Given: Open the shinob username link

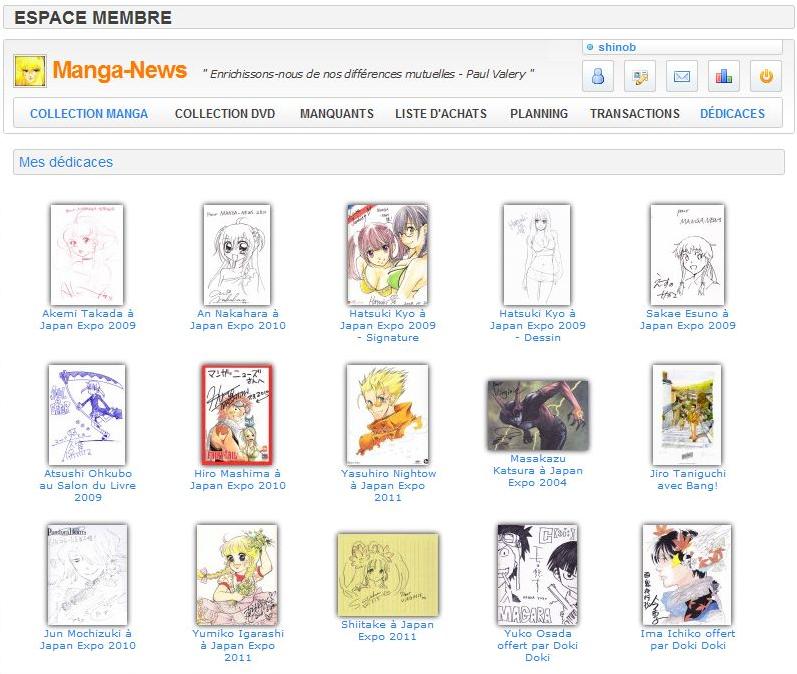Looking at the screenshot, I should pos(617,47).
